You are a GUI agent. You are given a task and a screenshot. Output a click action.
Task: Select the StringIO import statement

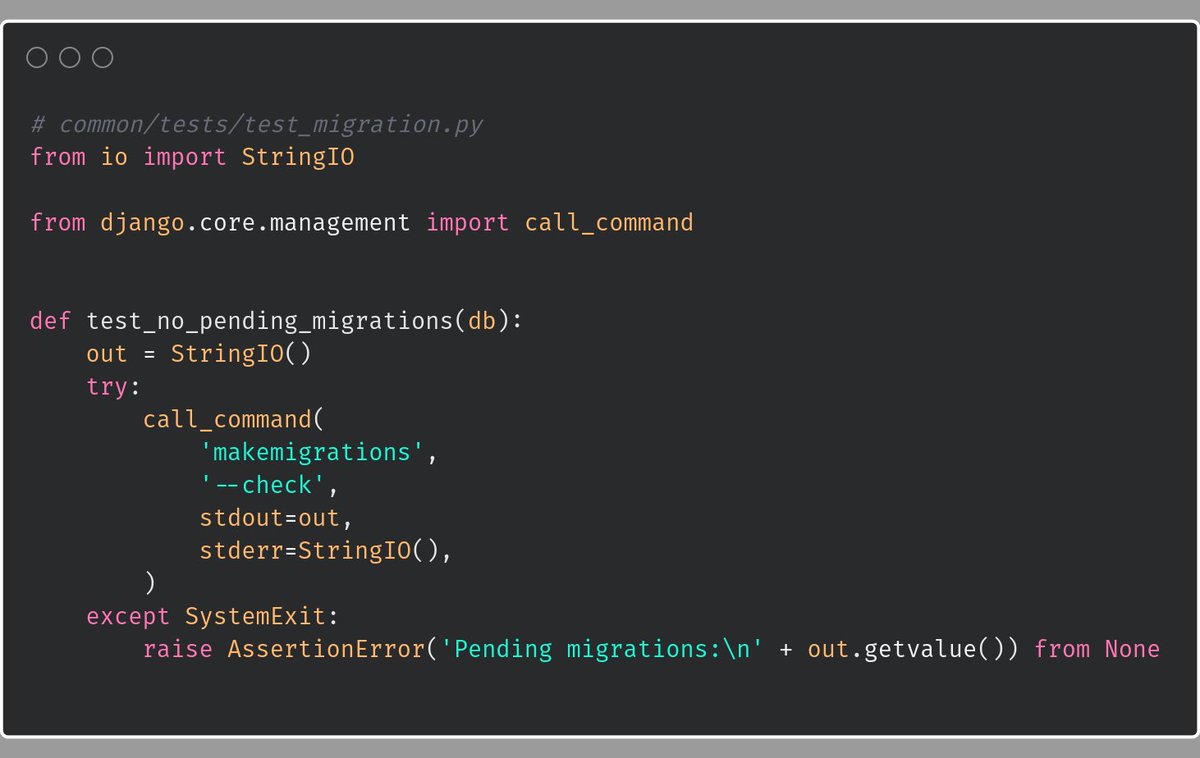(192, 156)
